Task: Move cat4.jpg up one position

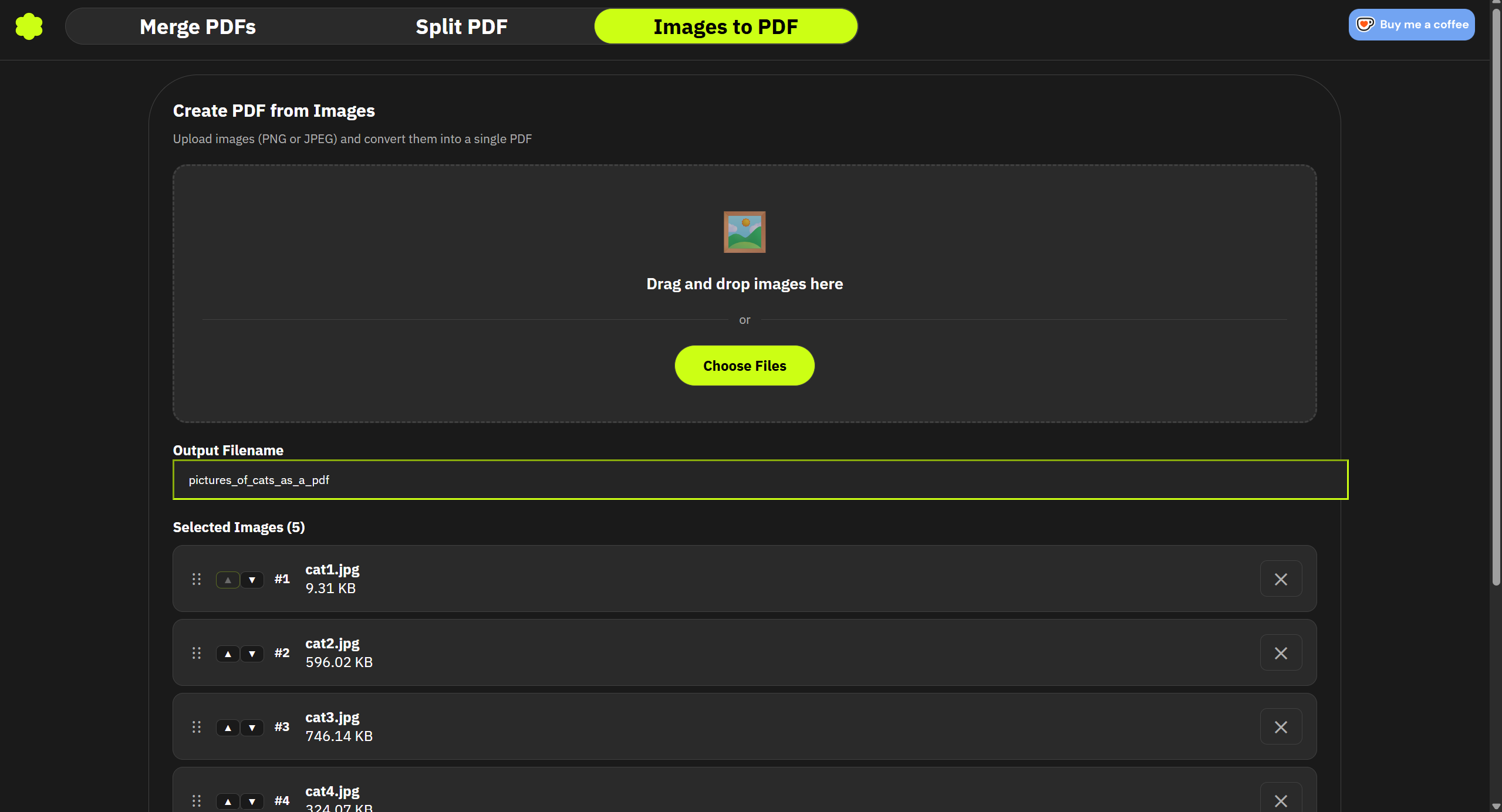Action: pos(228,801)
